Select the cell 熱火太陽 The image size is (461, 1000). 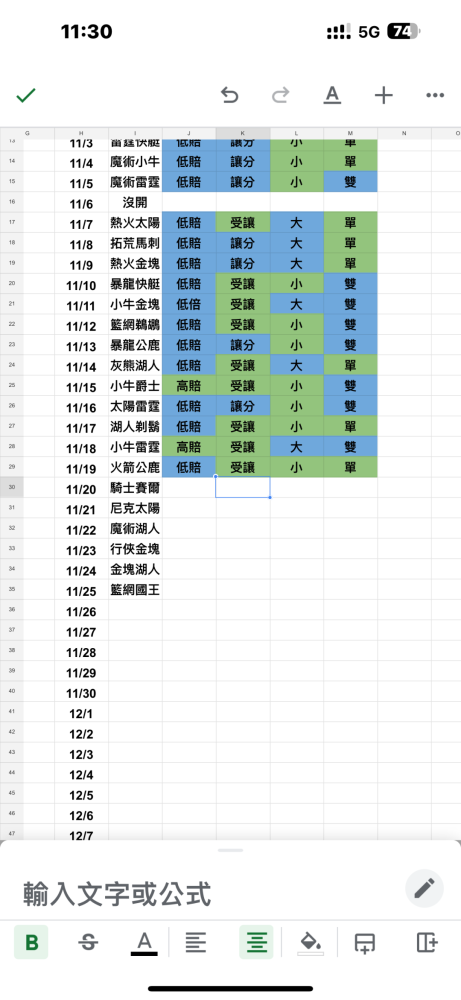pos(135,223)
